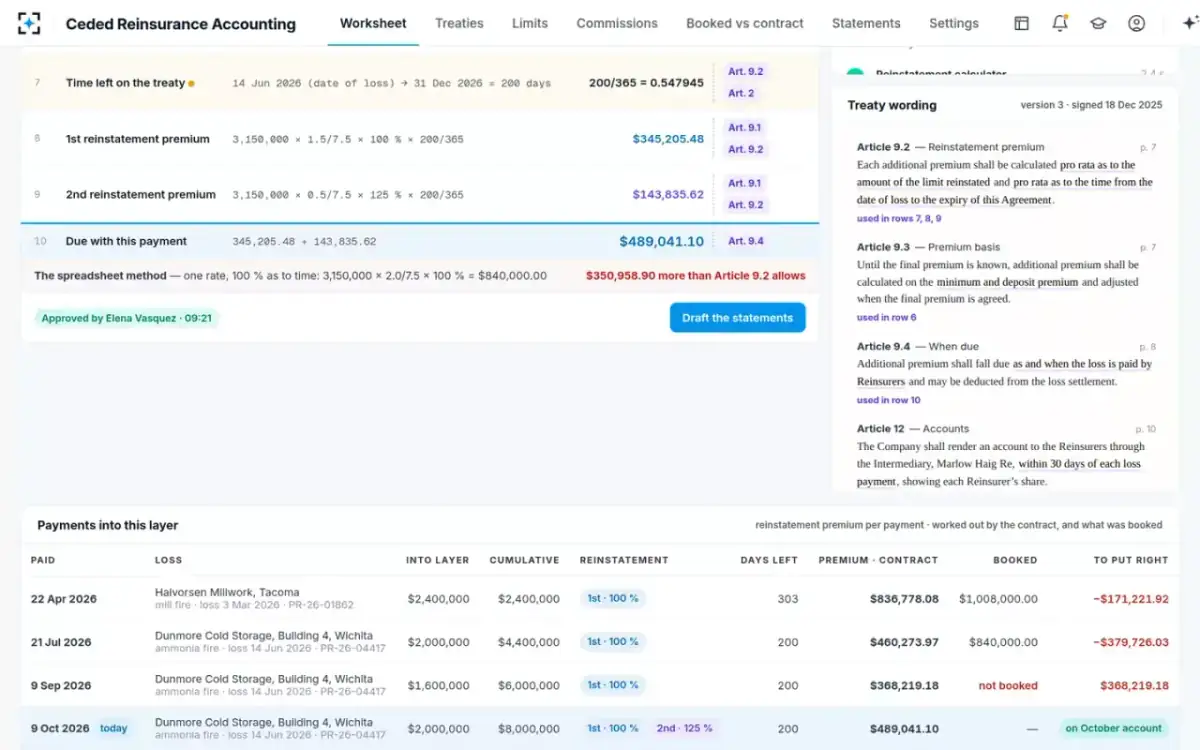Click the $1,008,000.00 booked value
The image size is (1200, 750).
pyautogui.click(x=998, y=599)
